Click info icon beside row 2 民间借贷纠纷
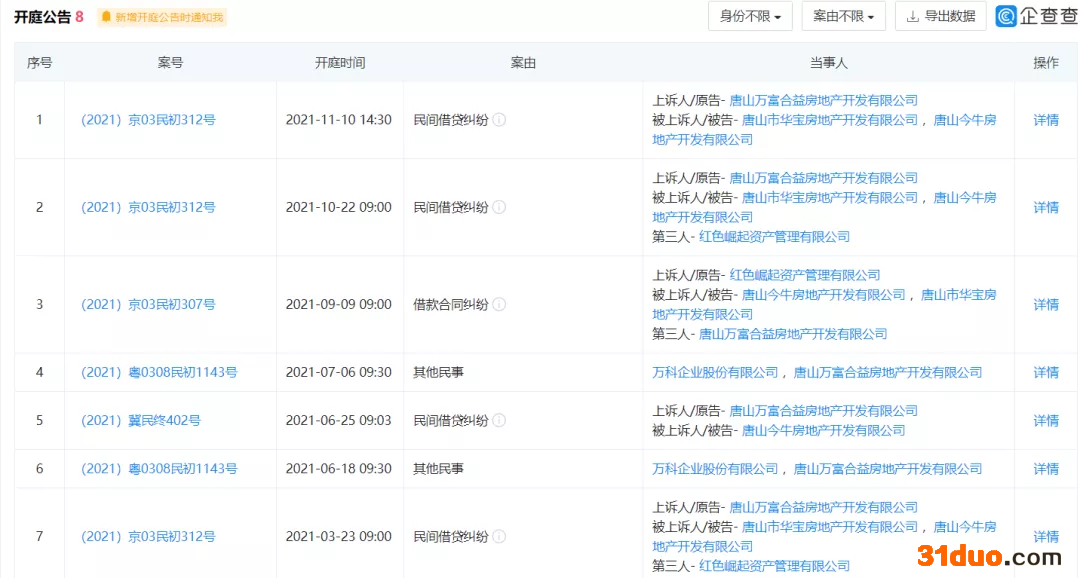Image resolution: width=1080 pixels, height=578 pixels. tap(499, 207)
